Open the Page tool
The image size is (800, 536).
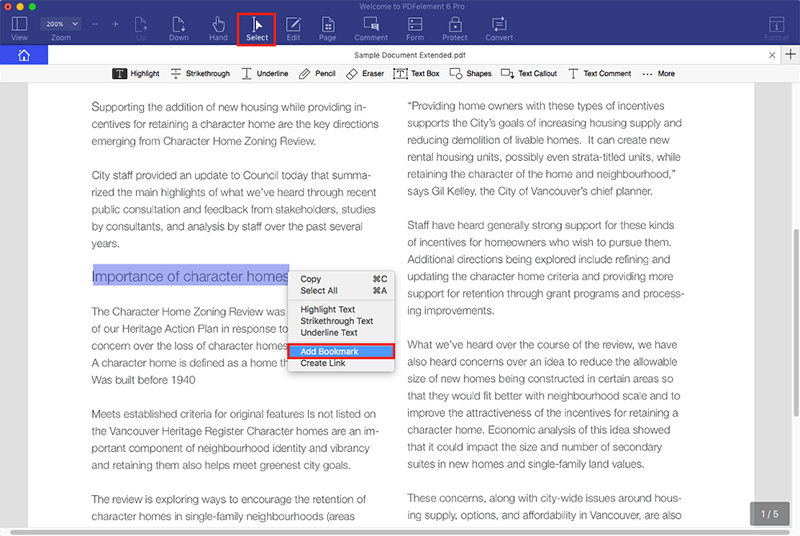pyautogui.click(x=328, y=29)
